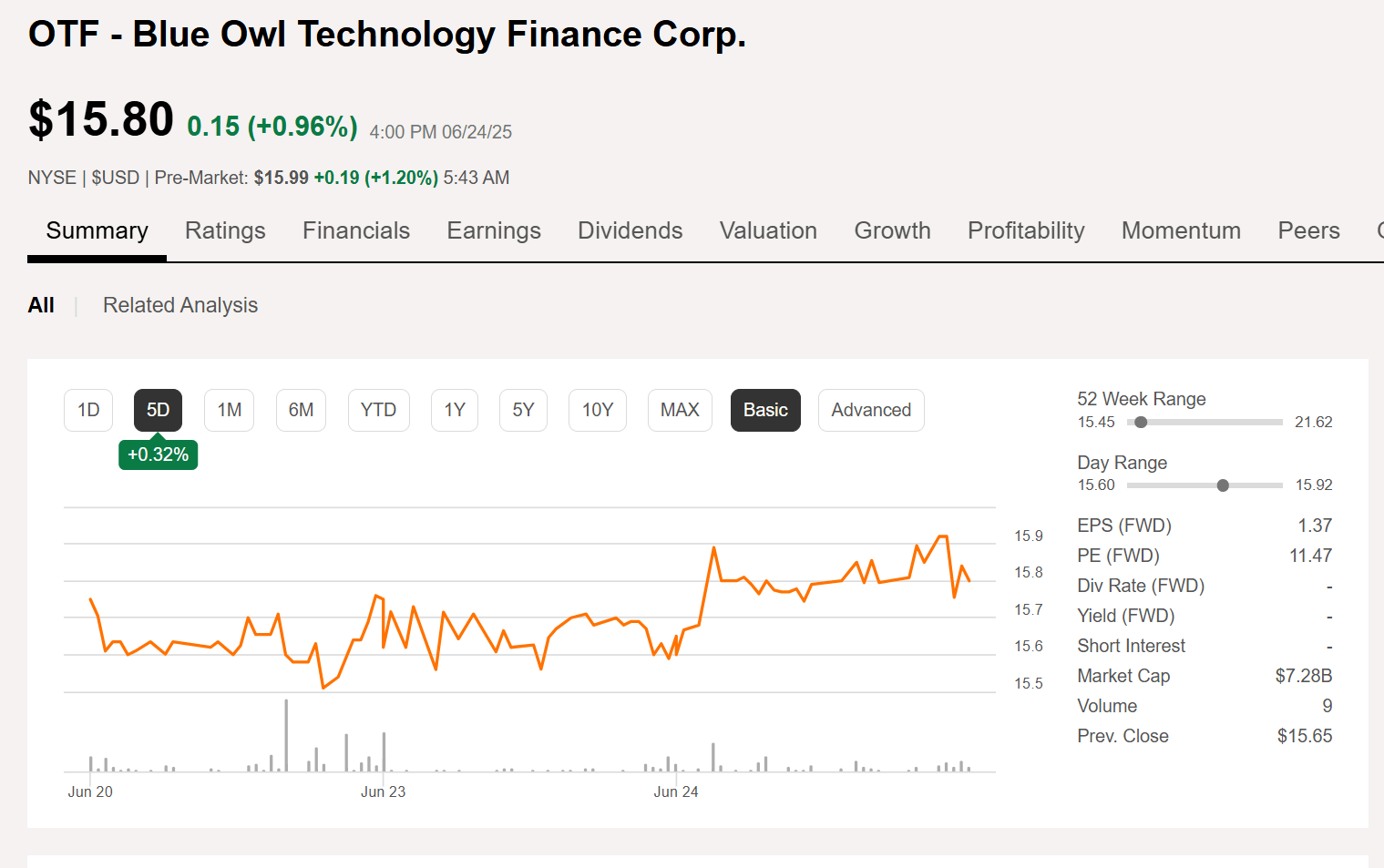Select the 6M timeframe button
Viewport: 1384px width, 868px height.
click(301, 410)
